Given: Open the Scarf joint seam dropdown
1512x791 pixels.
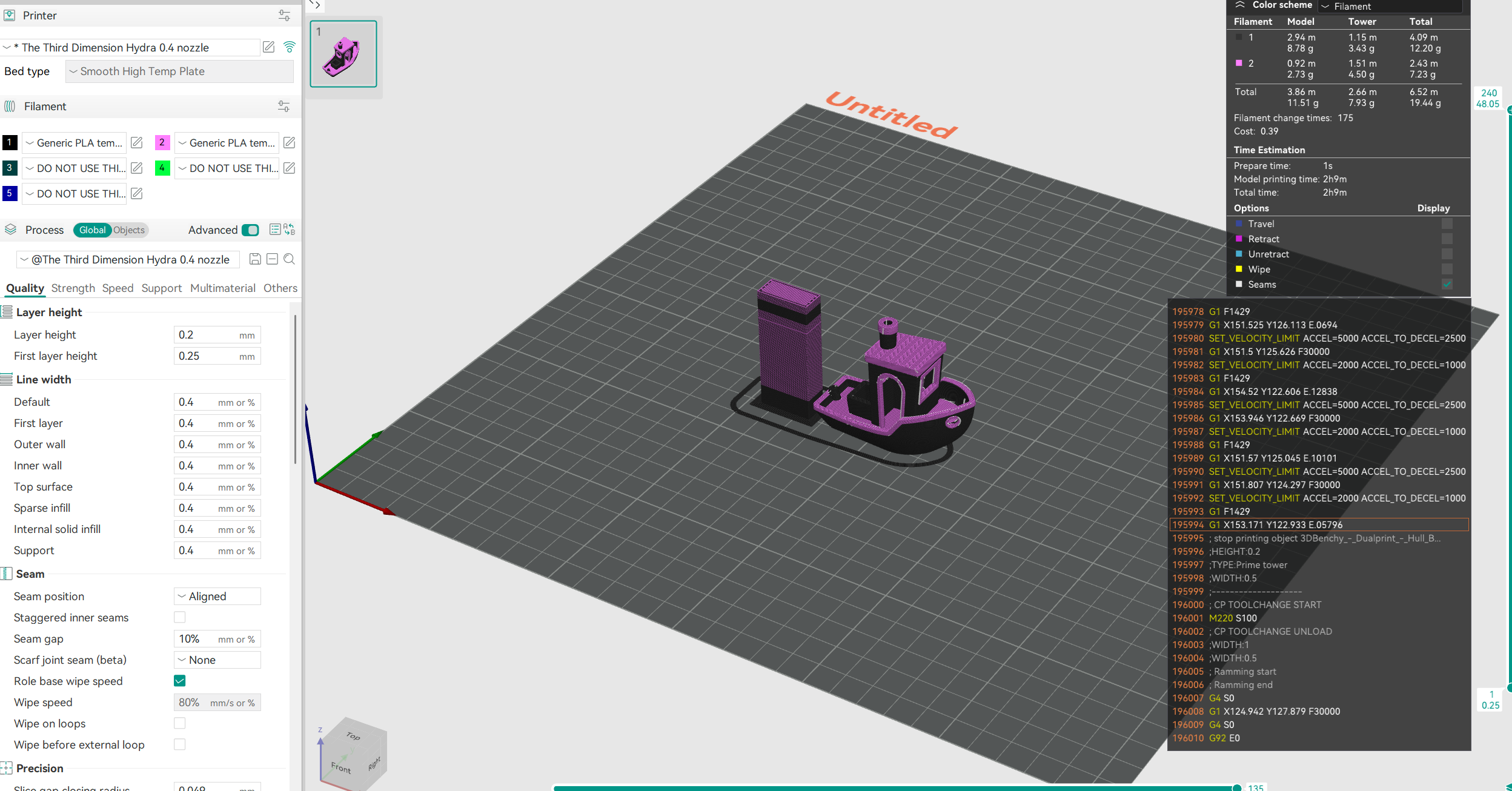Looking at the screenshot, I should click(217, 660).
